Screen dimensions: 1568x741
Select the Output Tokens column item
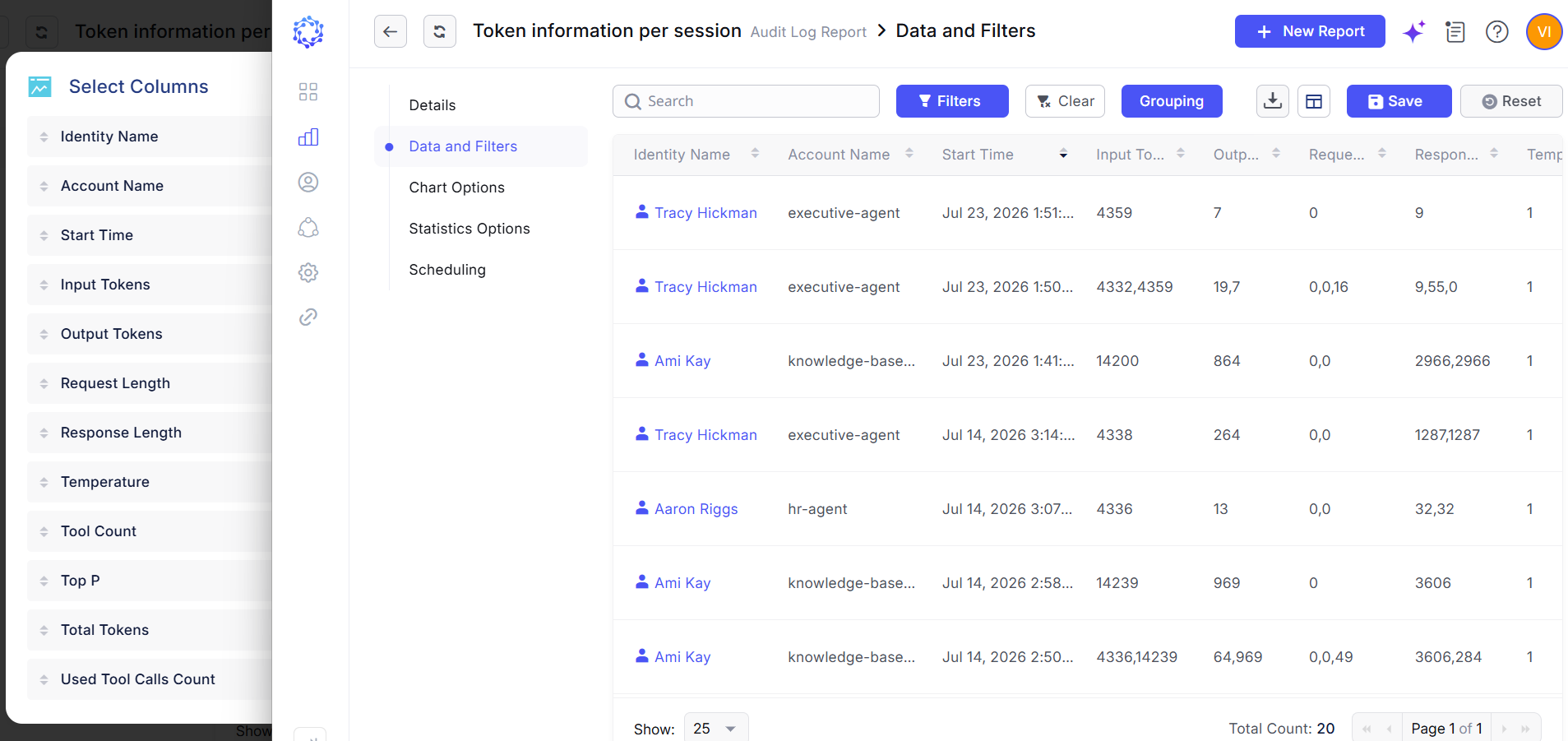[x=150, y=334]
